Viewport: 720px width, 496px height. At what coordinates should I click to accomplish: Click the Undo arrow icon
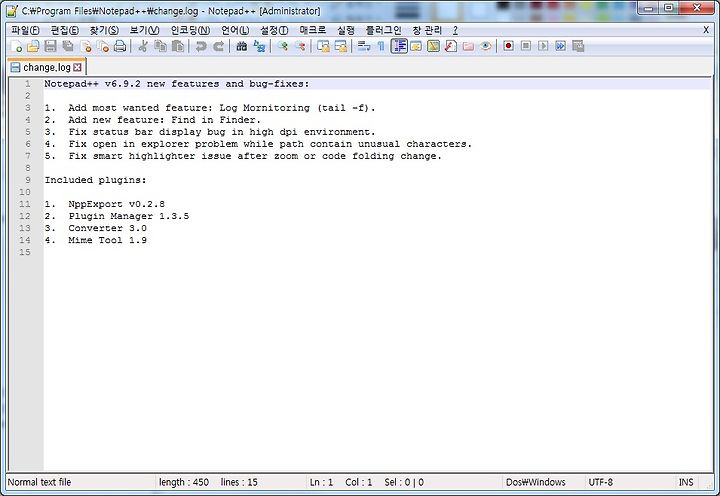(201, 46)
